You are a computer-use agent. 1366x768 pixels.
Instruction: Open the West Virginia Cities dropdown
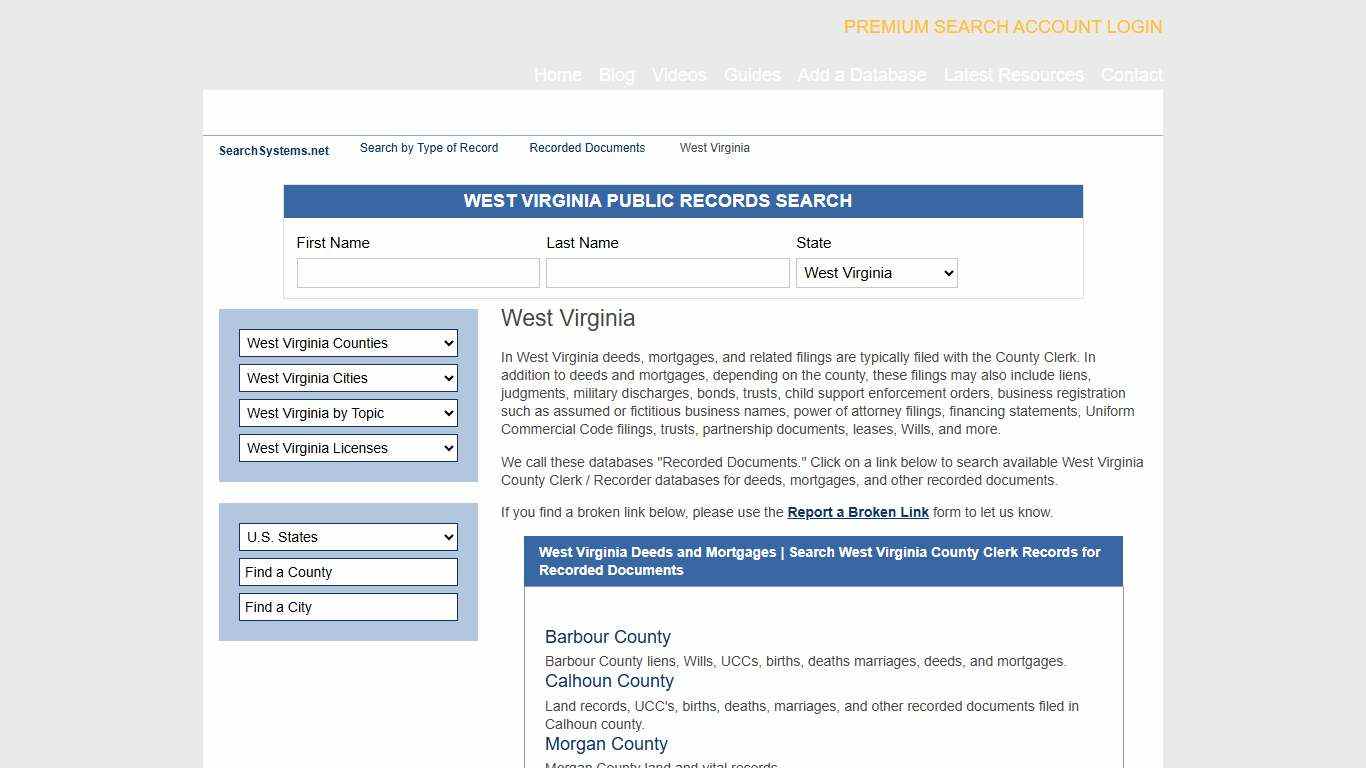(x=348, y=378)
